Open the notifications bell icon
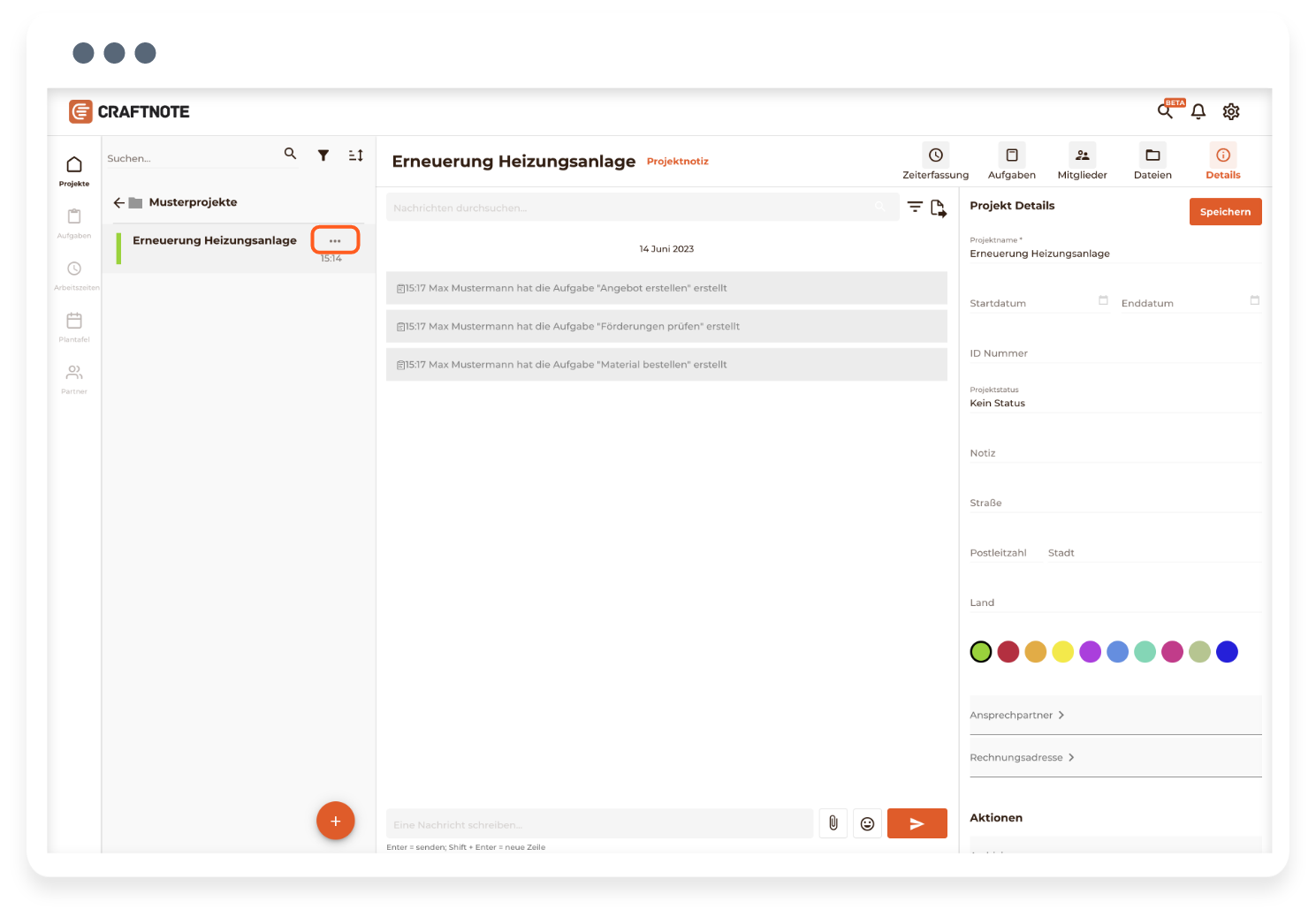The width and height of the screenshot is (1316, 917). tap(1198, 111)
